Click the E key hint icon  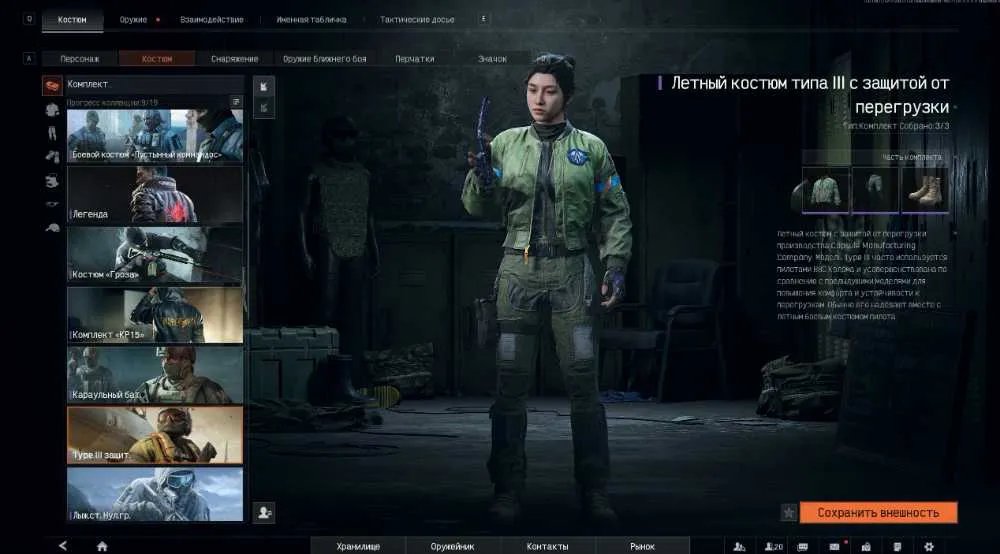pos(483,19)
